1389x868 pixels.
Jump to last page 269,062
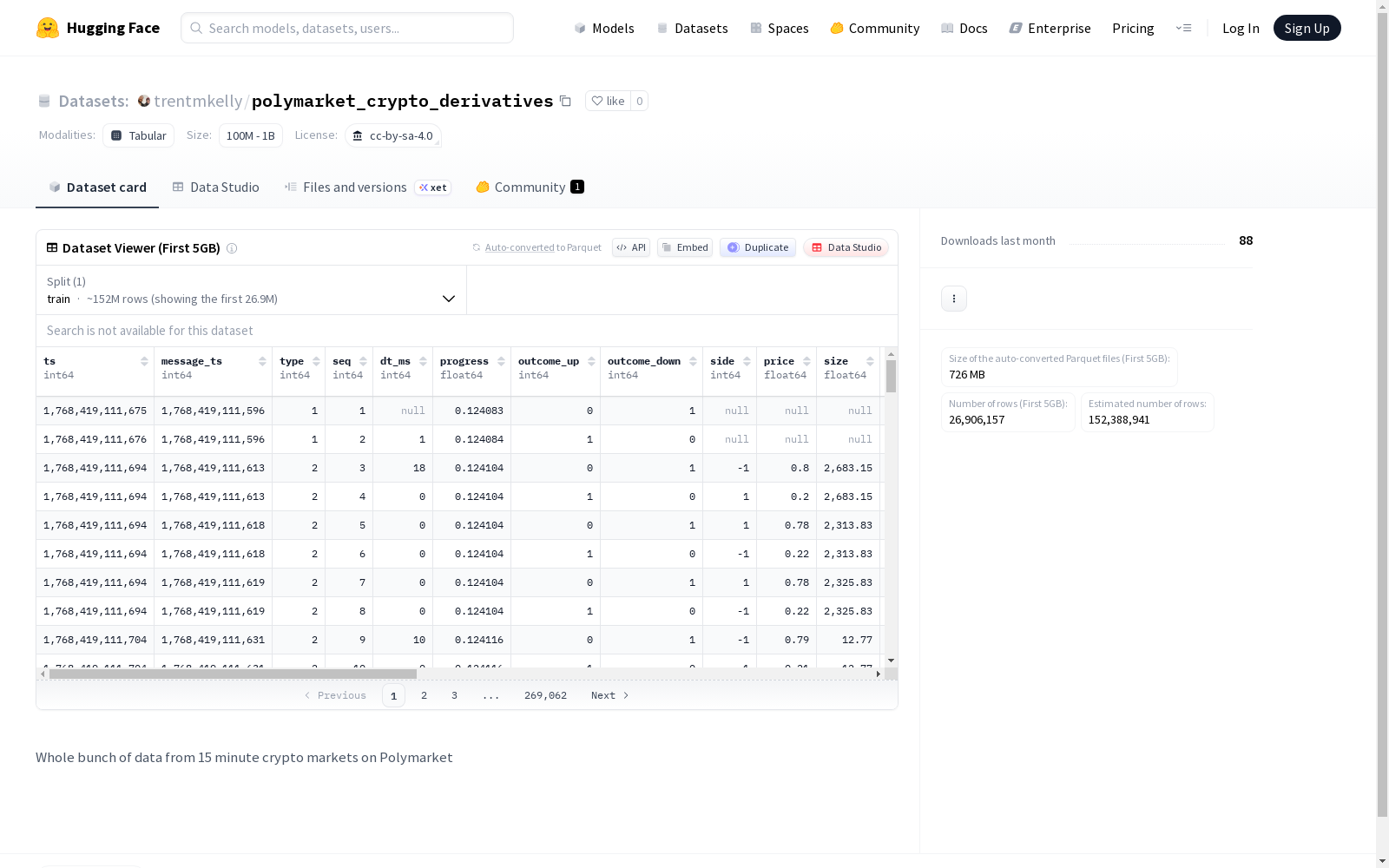pos(545,695)
